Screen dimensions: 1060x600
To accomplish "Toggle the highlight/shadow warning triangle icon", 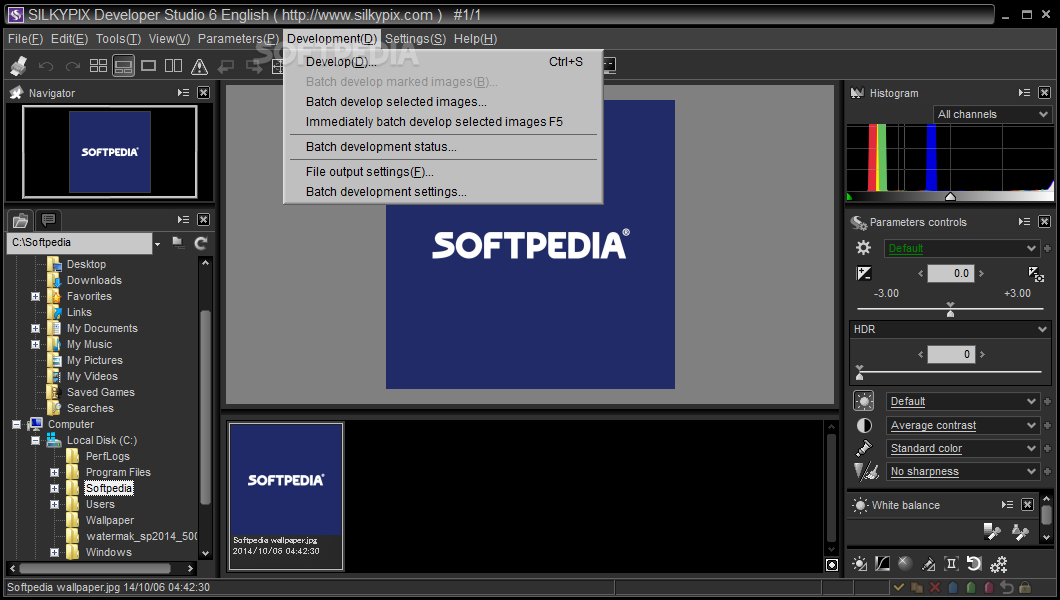I will pyautogui.click(x=199, y=66).
